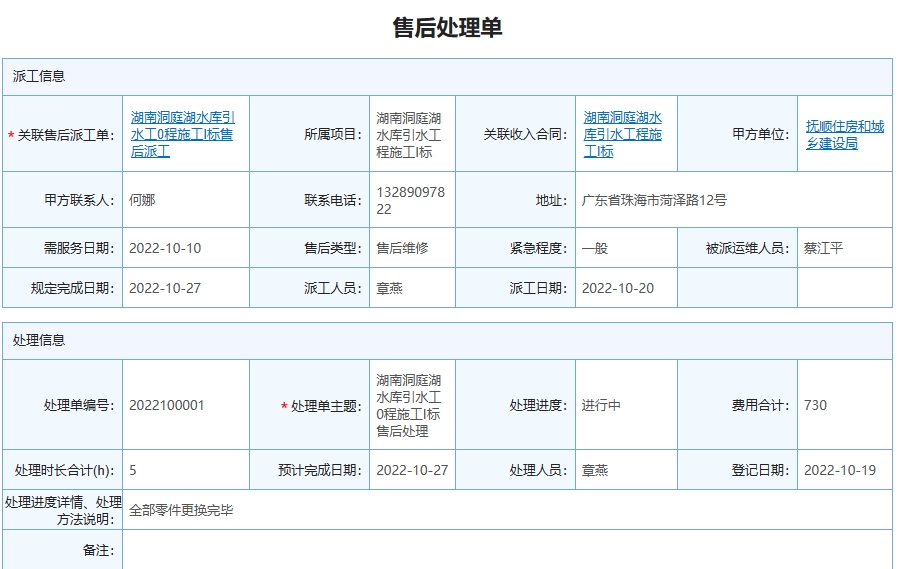Click the 登记日期 value 2022-10-19
The height and width of the screenshot is (569, 898).
(x=840, y=471)
